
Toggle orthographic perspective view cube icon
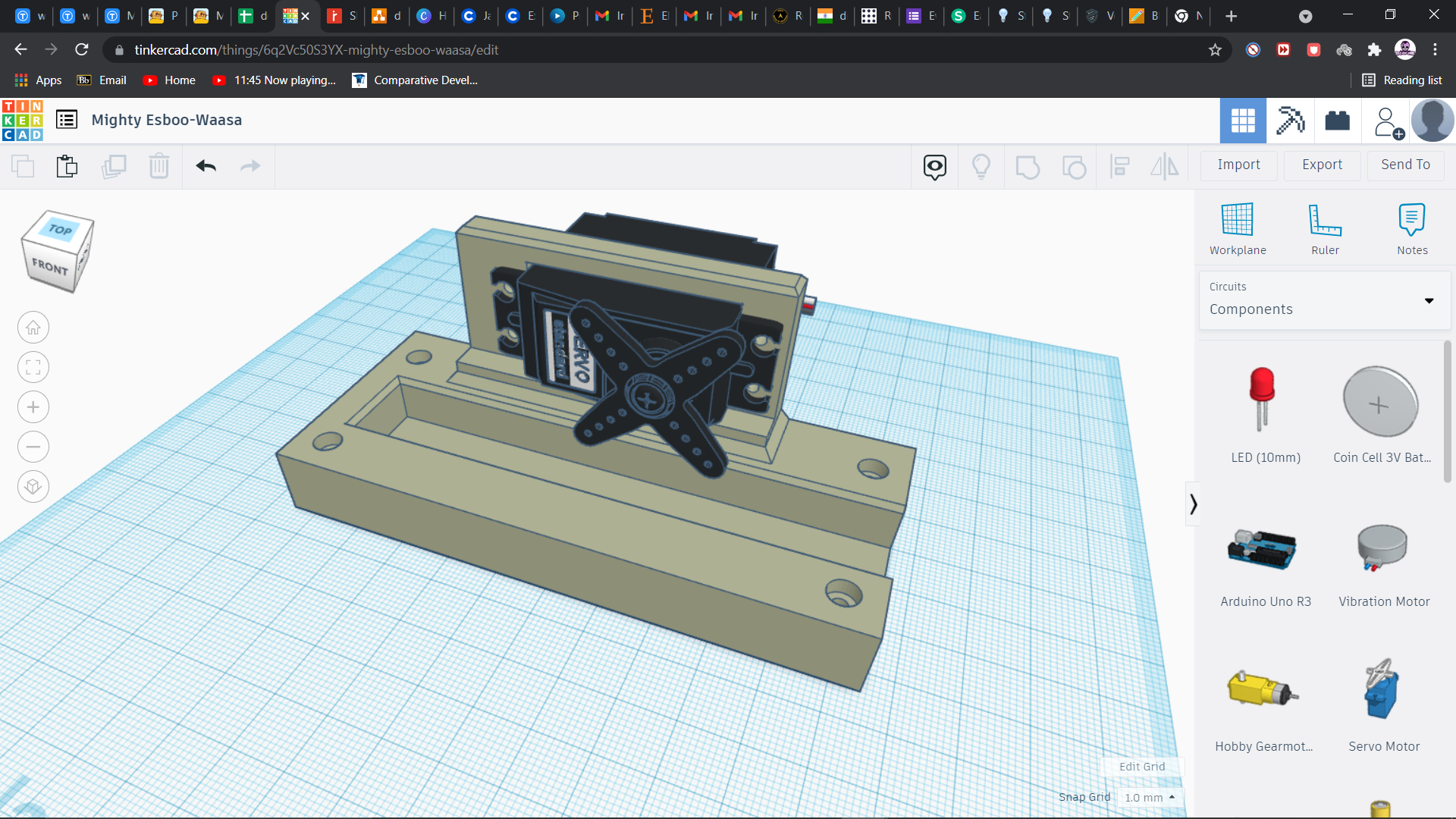(x=33, y=486)
